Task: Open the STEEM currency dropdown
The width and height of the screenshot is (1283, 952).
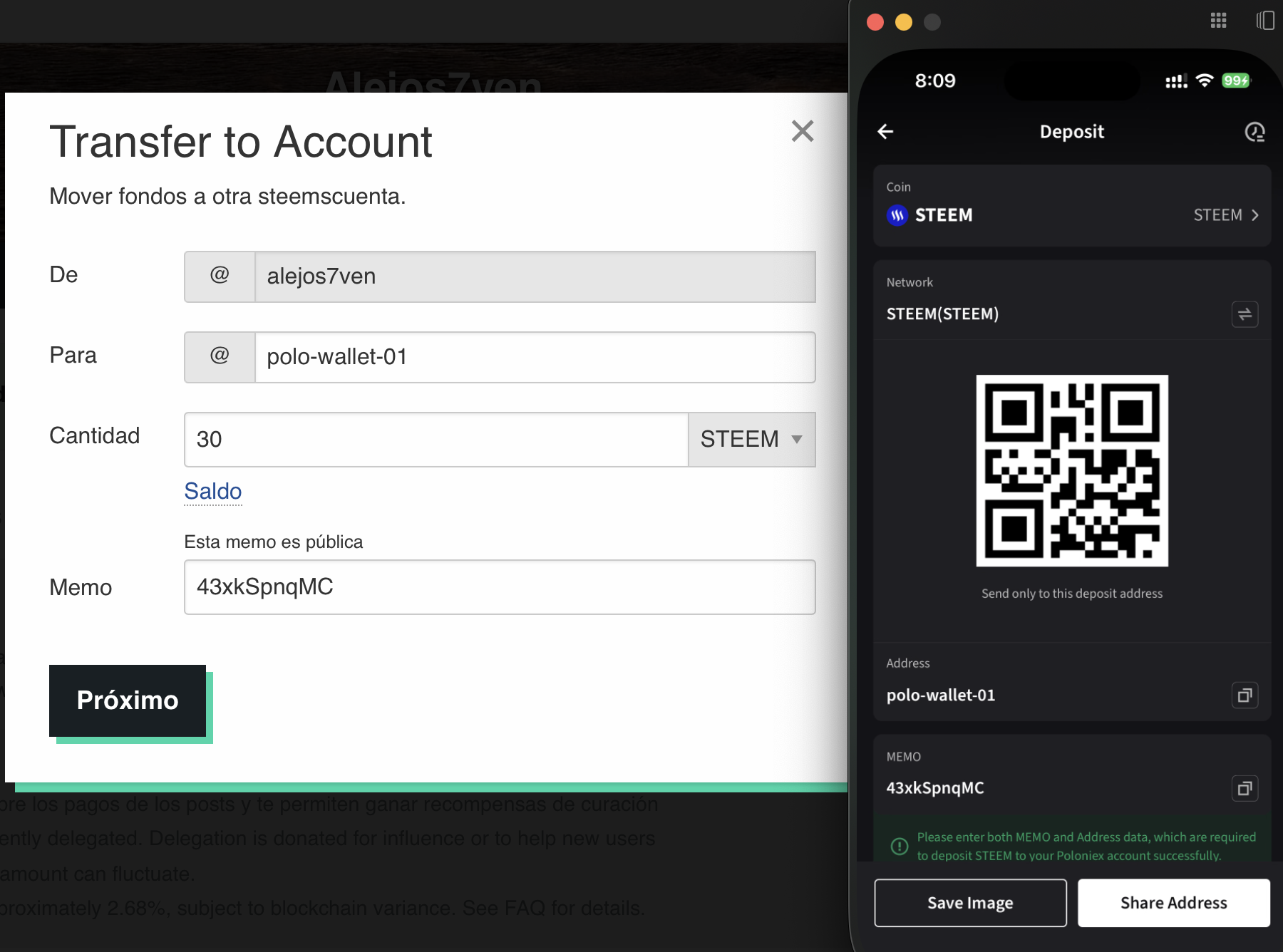Action: click(x=752, y=439)
